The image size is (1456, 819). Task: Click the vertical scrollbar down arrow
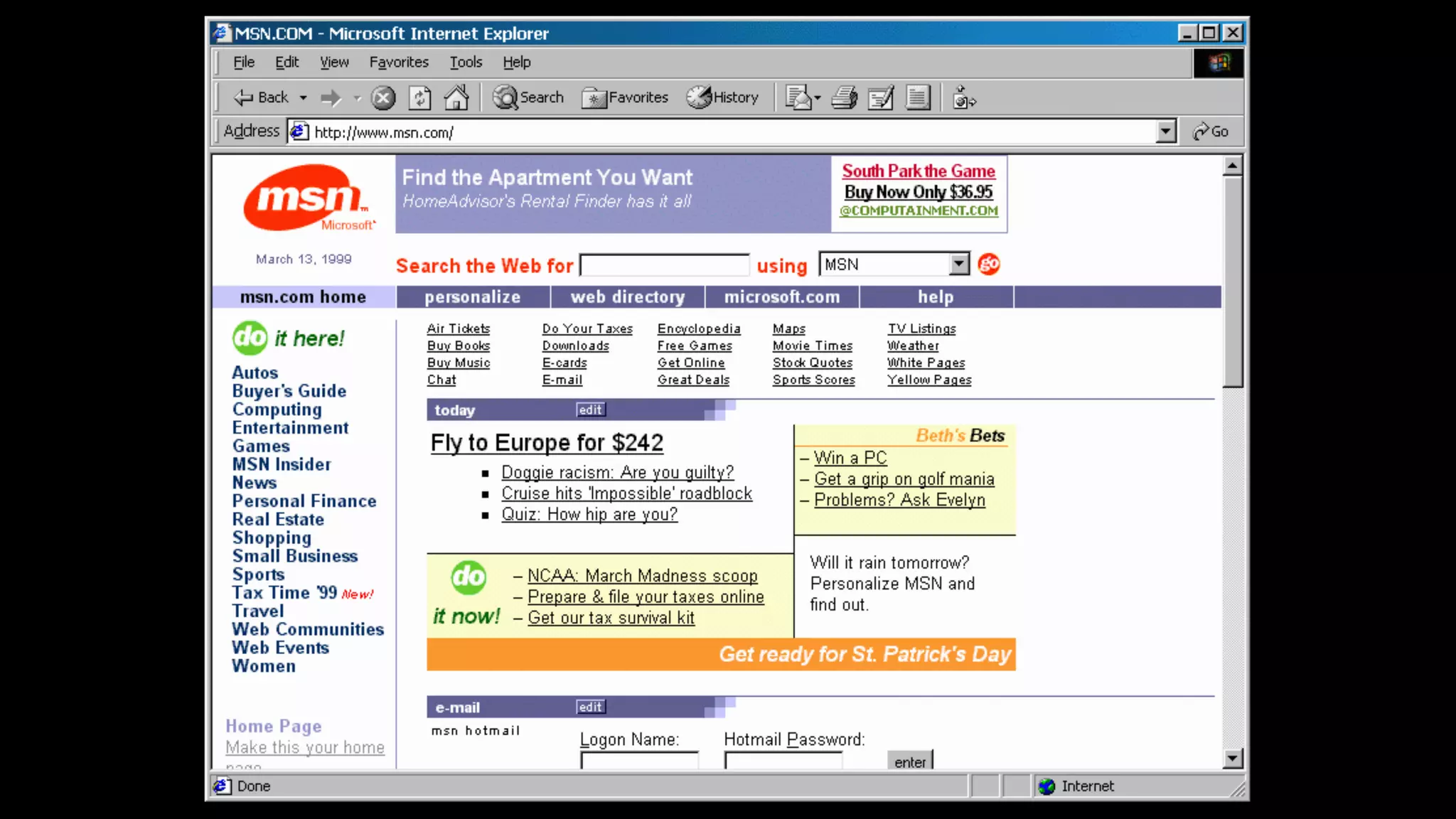[x=1233, y=759]
